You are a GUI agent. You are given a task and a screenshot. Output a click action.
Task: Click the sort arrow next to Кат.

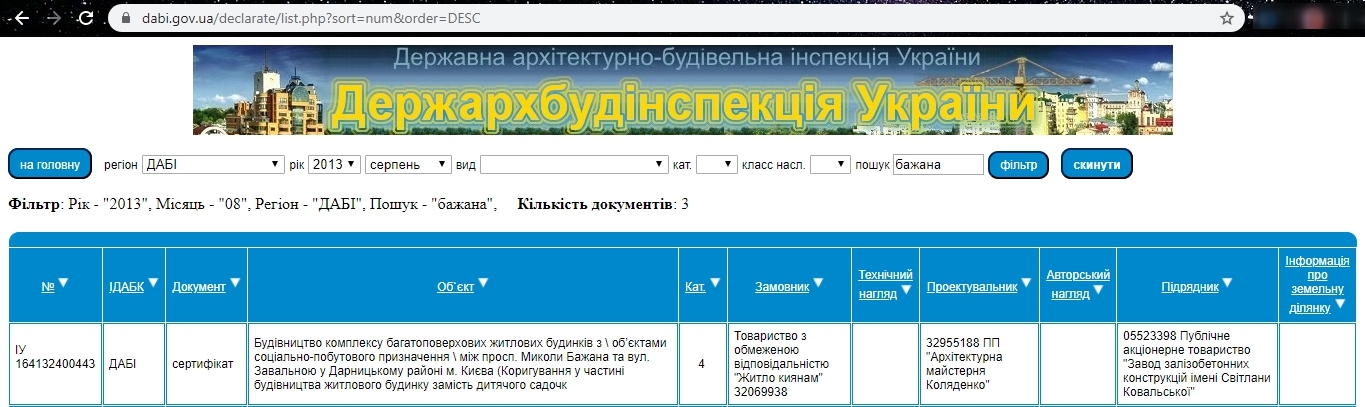[715, 284]
